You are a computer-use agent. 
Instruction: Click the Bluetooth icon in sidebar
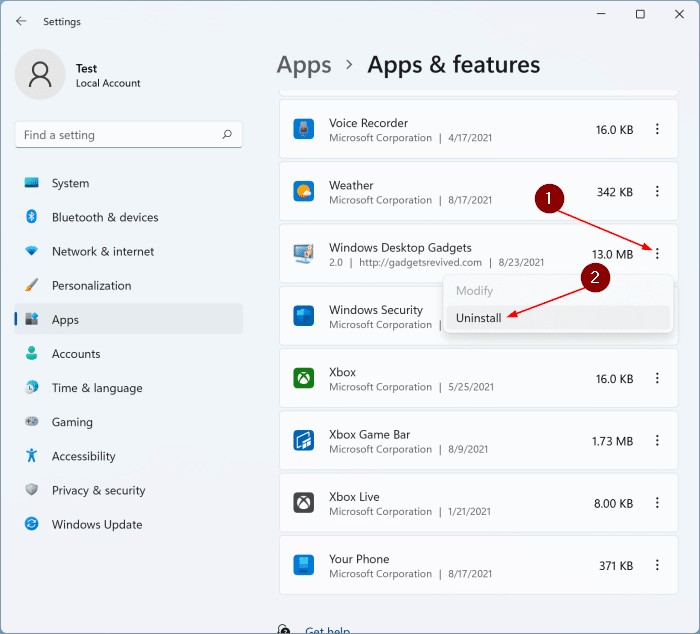click(31, 217)
